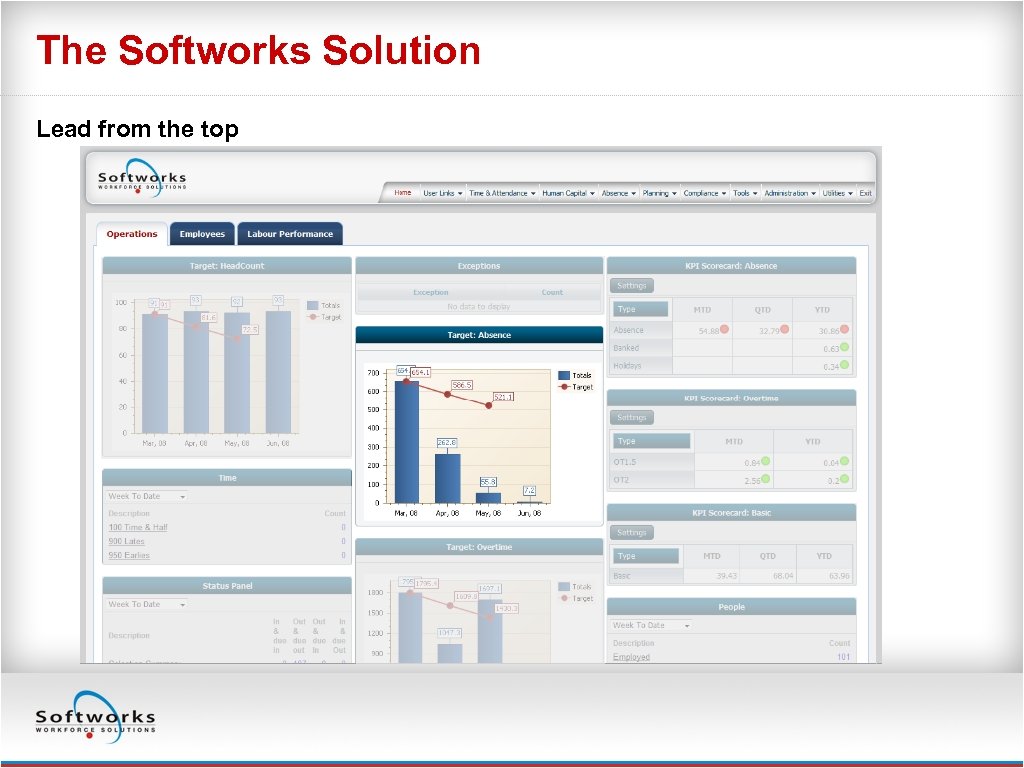The image size is (1024, 768).
Task: Switch to the Employees tab
Action: (x=202, y=233)
